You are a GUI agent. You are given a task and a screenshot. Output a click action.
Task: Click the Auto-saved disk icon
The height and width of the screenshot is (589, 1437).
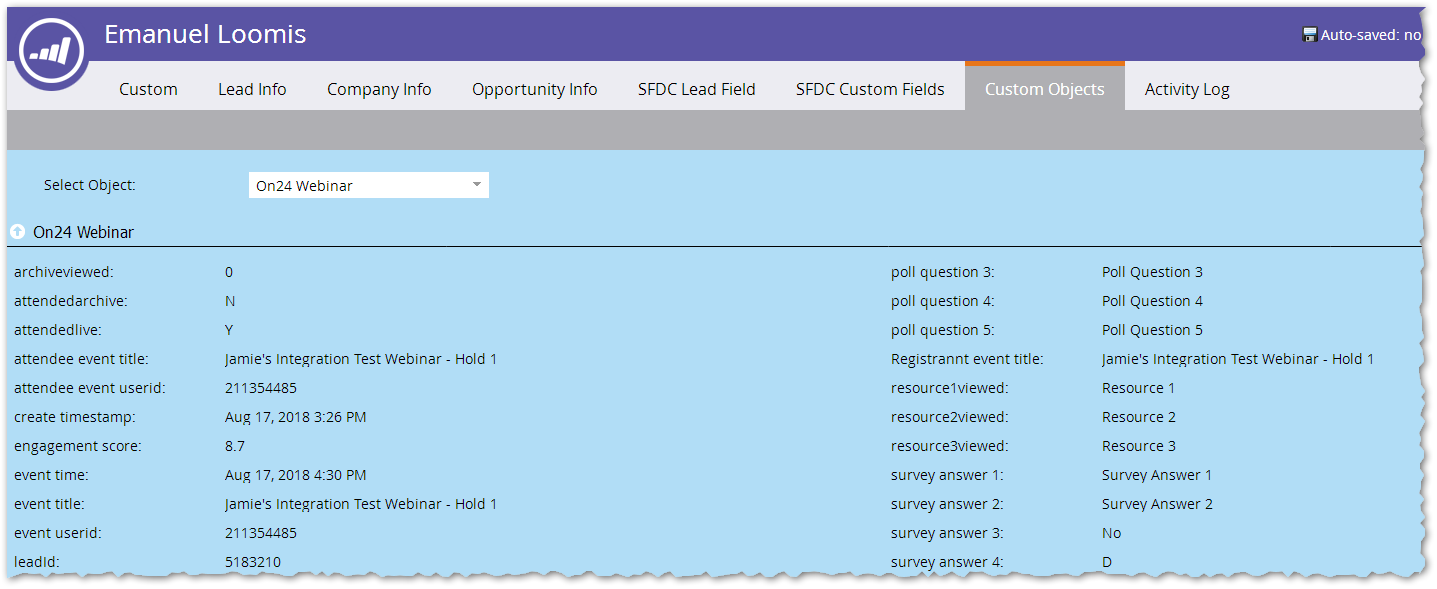pyautogui.click(x=1309, y=35)
